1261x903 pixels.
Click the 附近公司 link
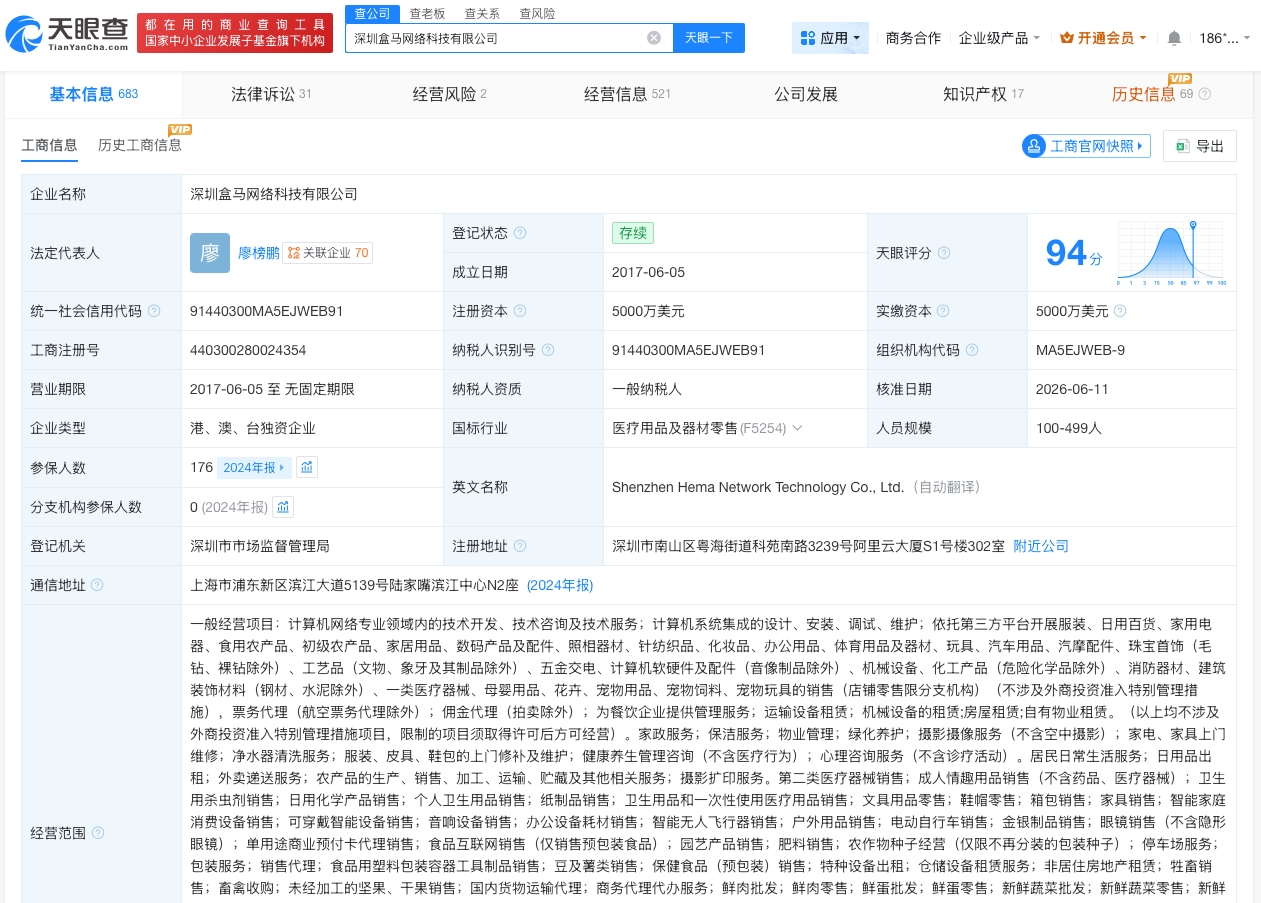click(1041, 546)
